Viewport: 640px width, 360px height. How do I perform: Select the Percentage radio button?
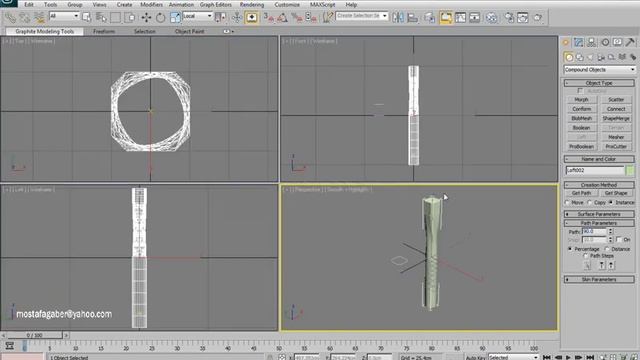[570, 249]
